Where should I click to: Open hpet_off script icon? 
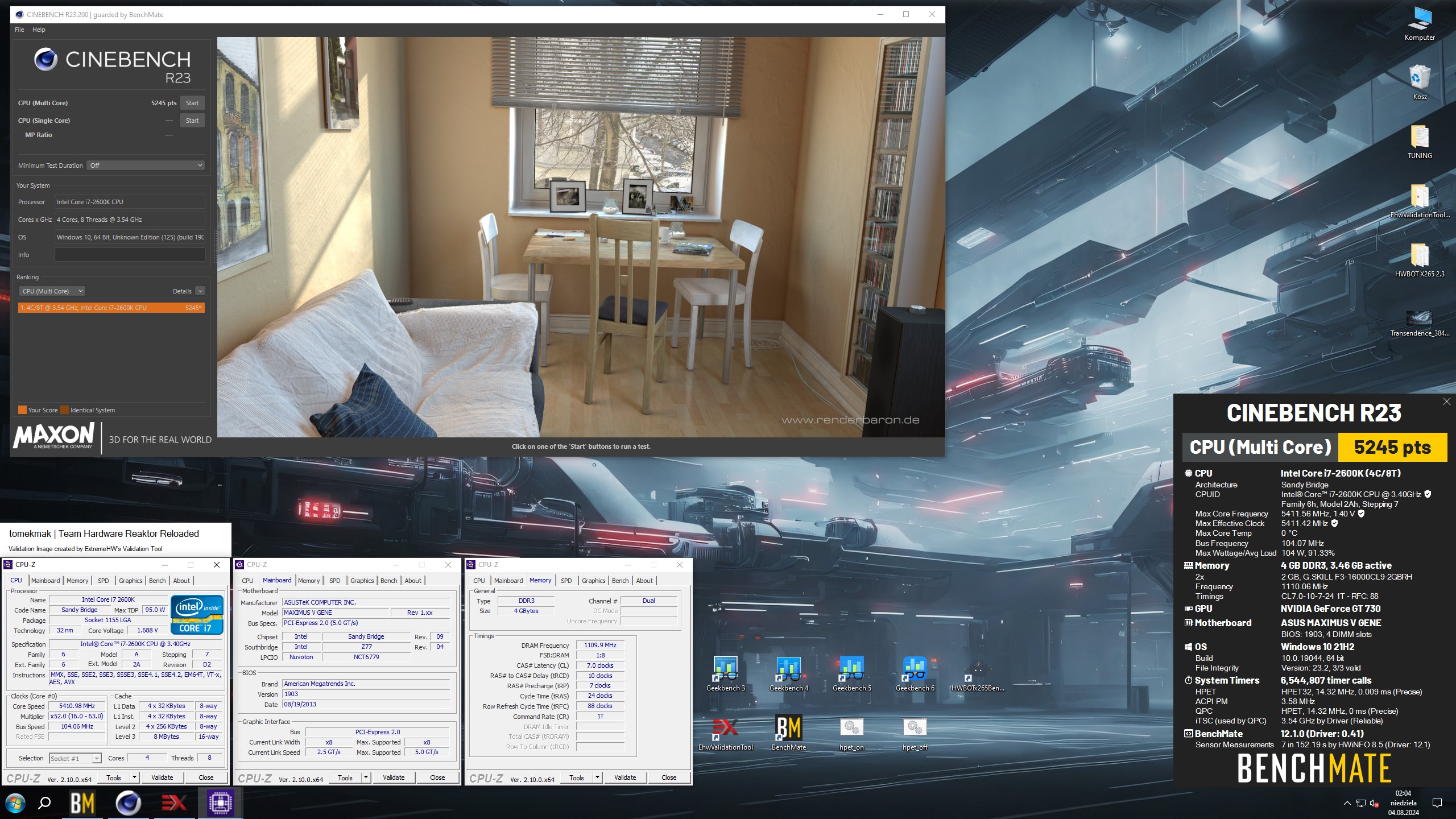click(x=915, y=733)
